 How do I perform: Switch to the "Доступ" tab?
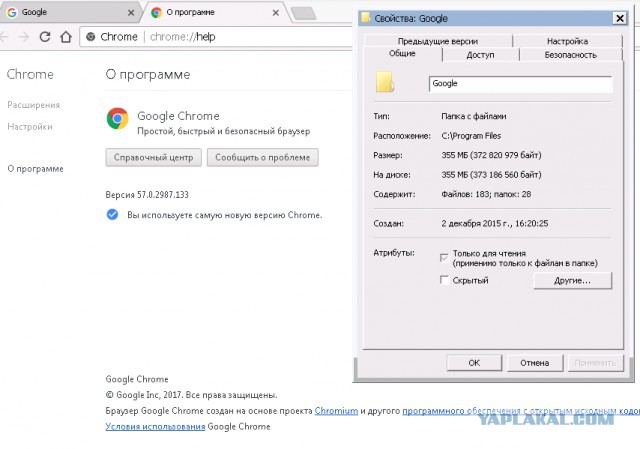click(480, 55)
